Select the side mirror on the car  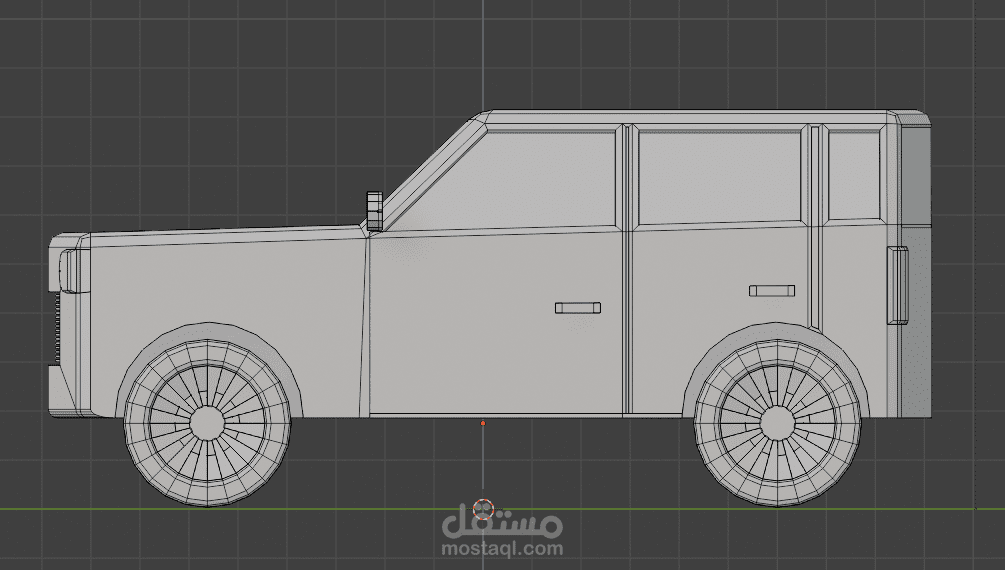click(x=375, y=211)
